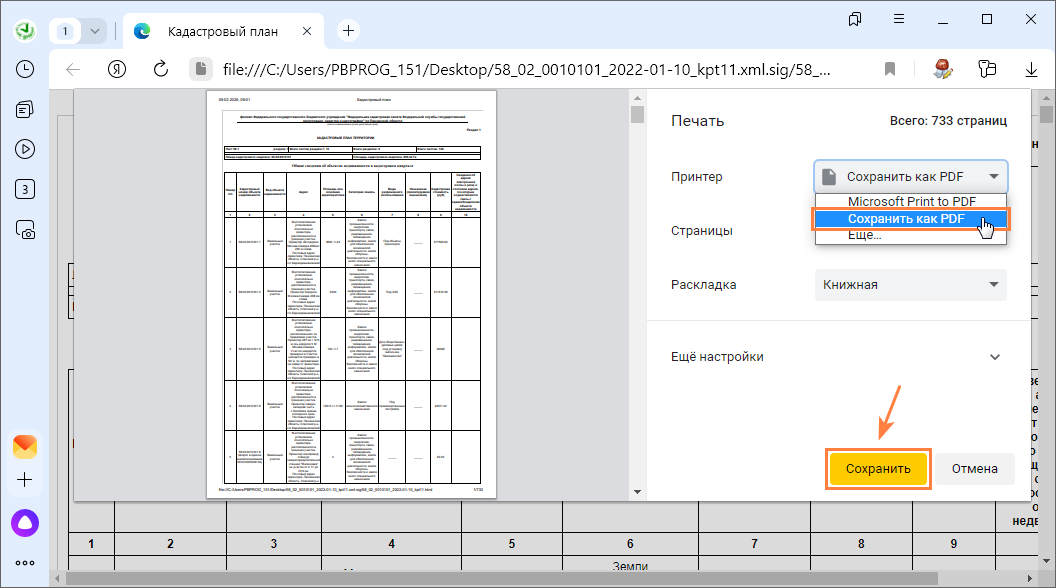Screen dimensions: 1056x588
Task: Click the Отмена button
Action: [974, 469]
